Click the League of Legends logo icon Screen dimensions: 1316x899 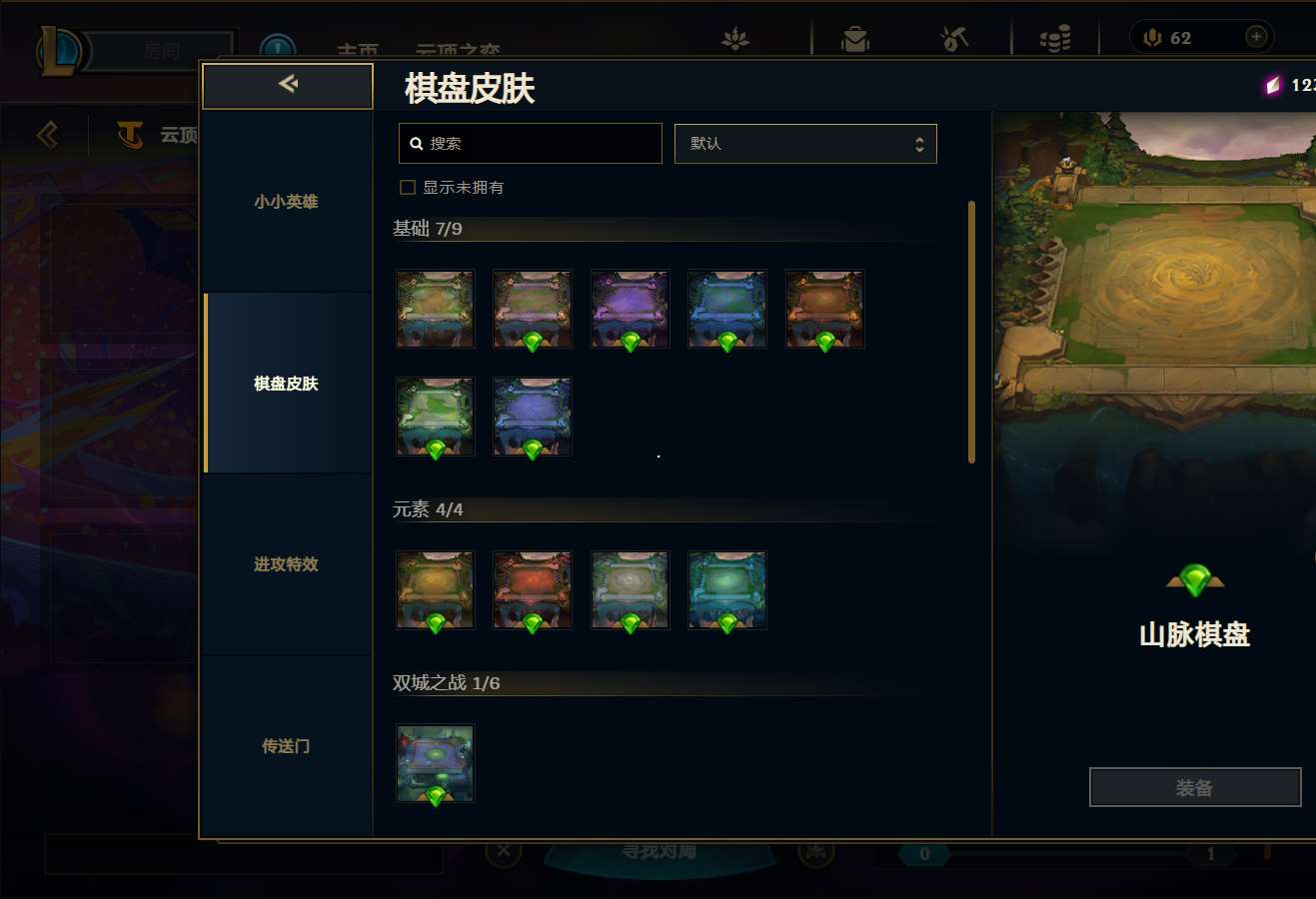click(x=60, y=50)
